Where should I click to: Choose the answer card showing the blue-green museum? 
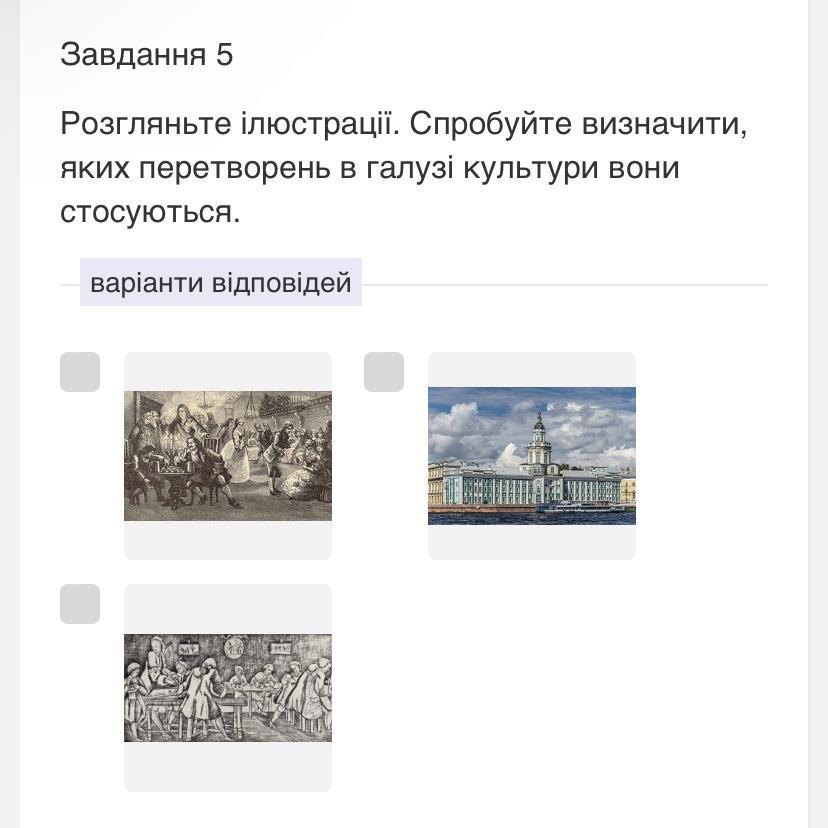532,456
